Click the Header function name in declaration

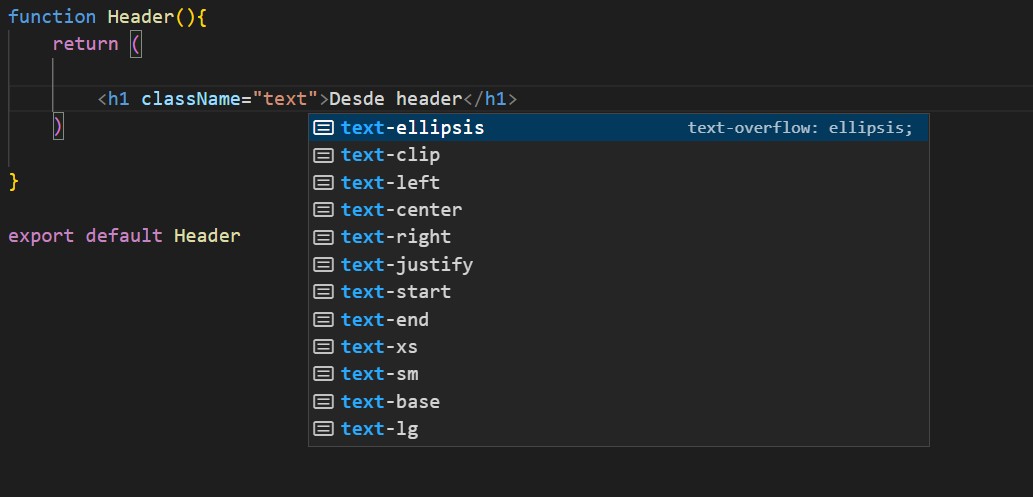click(140, 17)
